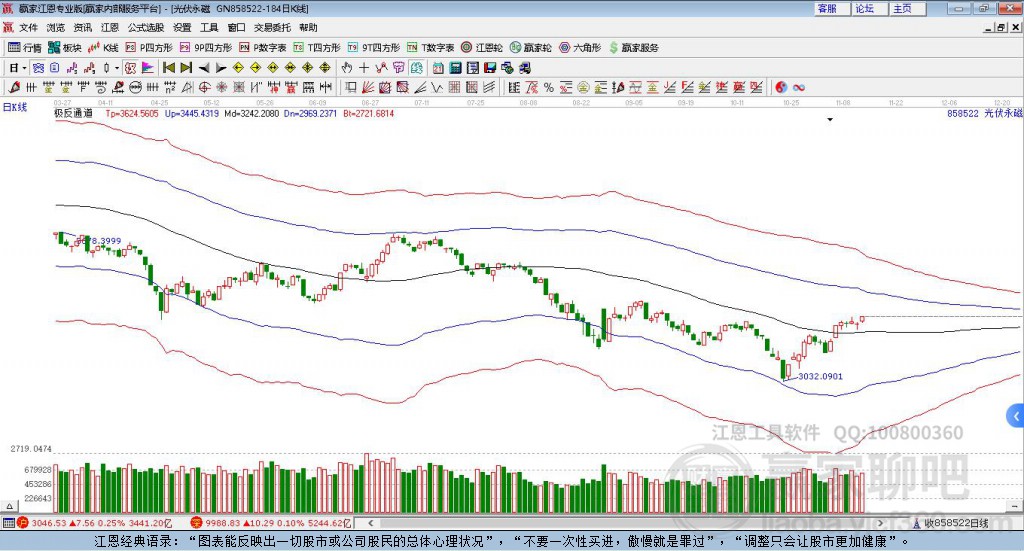Open the 板块 sector view
Image resolution: width=1024 pixels, height=551 pixels.
[x=65, y=47]
